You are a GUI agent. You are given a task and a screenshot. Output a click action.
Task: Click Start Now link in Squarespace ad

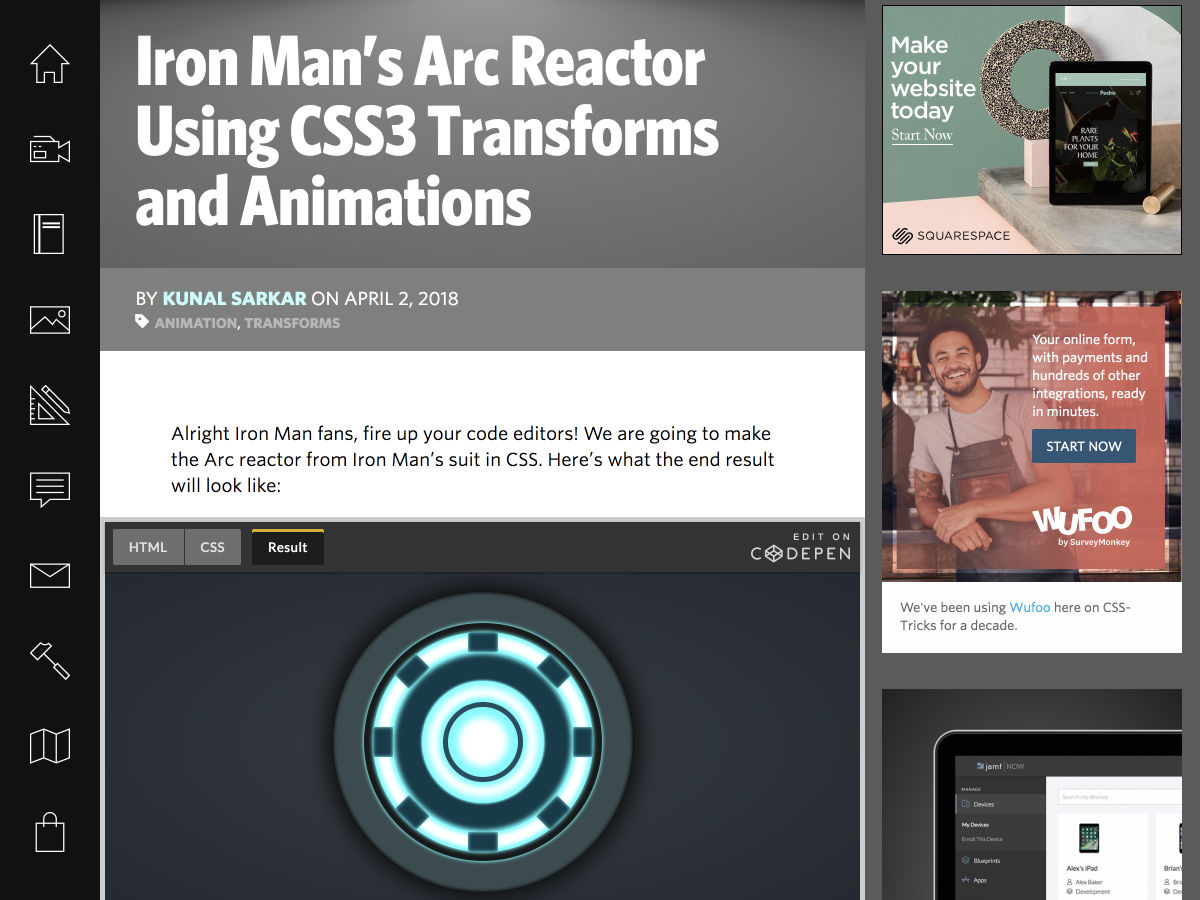[x=922, y=135]
